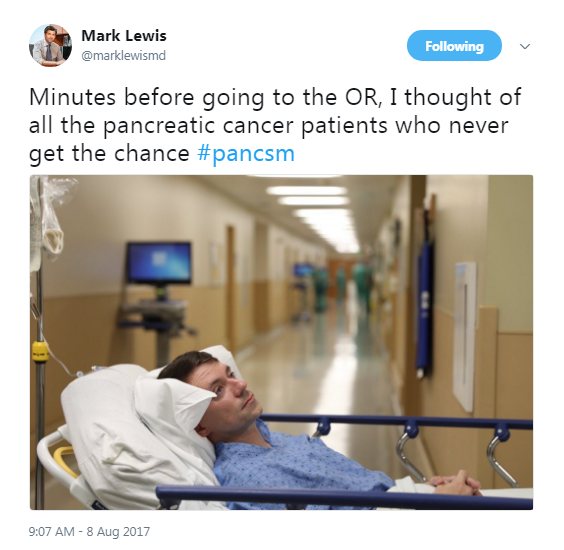Image resolution: width=564 pixels, height=550 pixels.
Task: Open the @marklewismd handle link
Action: pos(124,56)
